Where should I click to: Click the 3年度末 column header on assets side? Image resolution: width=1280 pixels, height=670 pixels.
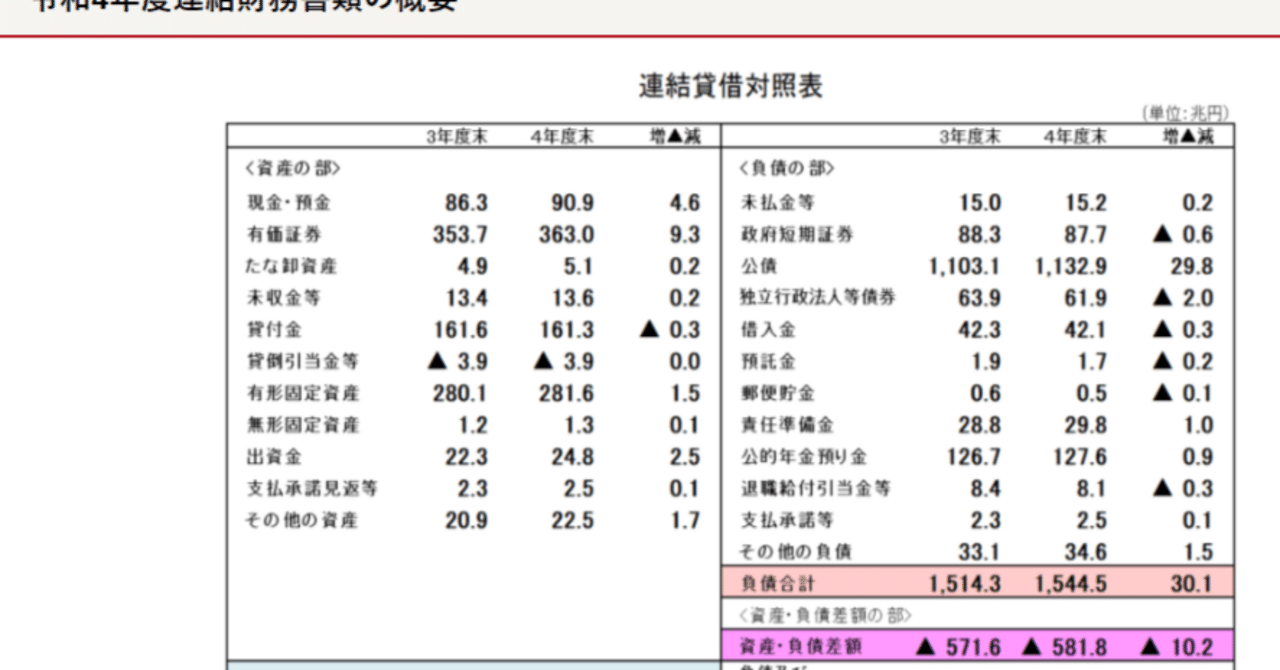458,135
